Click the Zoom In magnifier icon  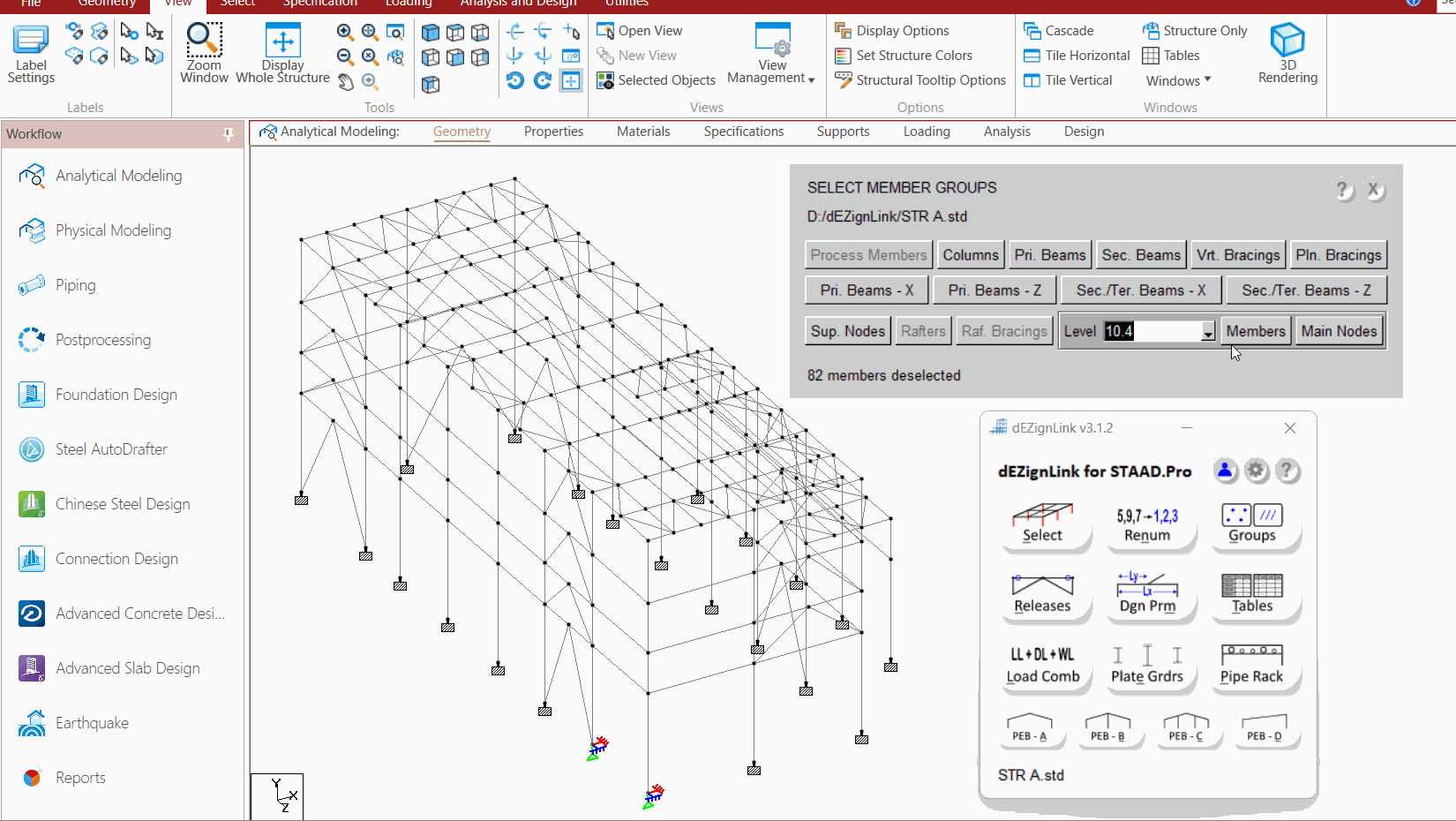coord(345,33)
